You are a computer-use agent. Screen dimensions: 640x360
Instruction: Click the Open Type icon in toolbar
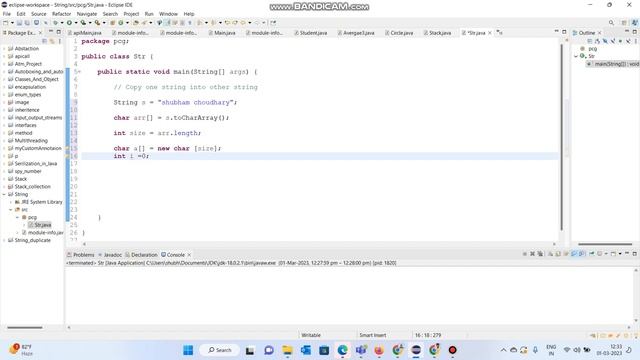136,23
